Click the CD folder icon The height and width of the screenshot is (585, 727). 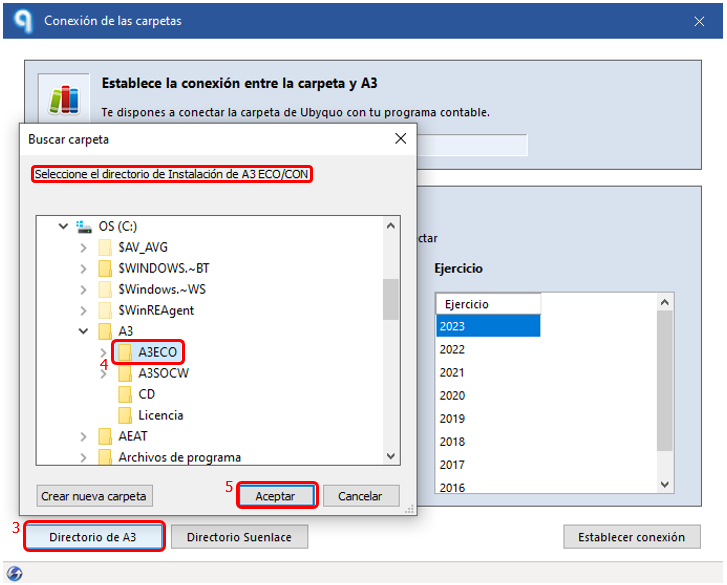(125, 394)
